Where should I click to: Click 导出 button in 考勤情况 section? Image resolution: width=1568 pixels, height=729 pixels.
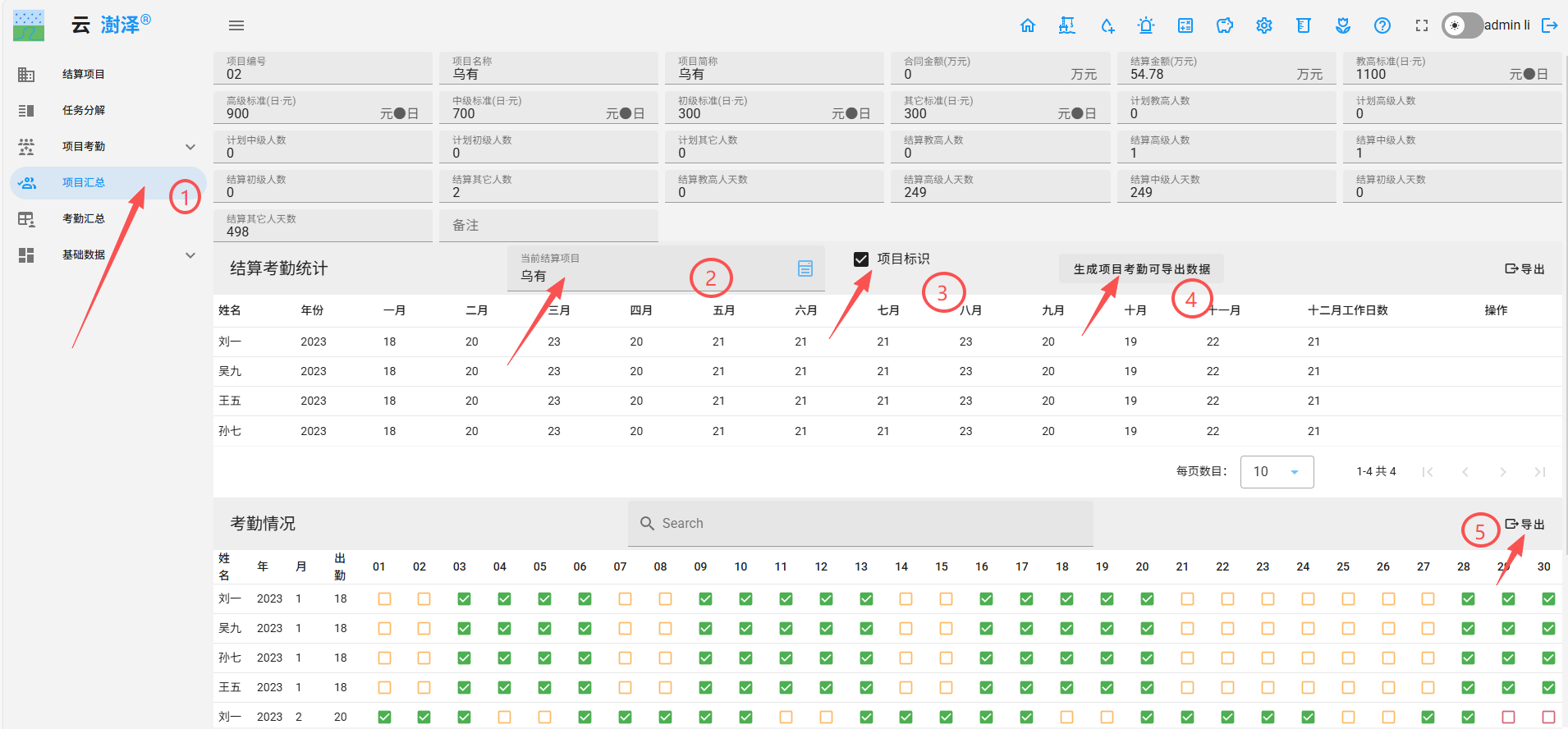(1524, 524)
